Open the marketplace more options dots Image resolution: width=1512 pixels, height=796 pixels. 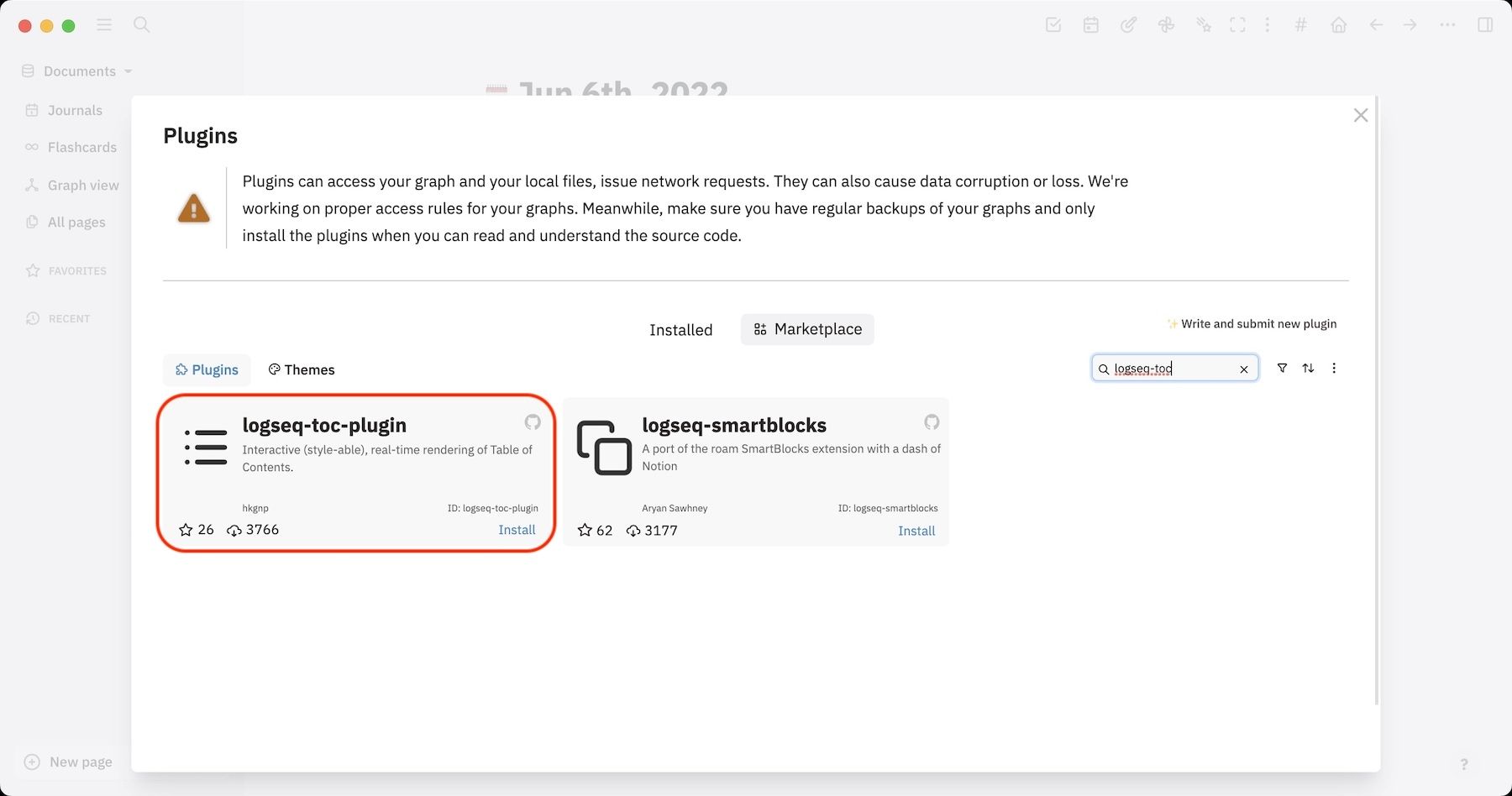(1334, 368)
